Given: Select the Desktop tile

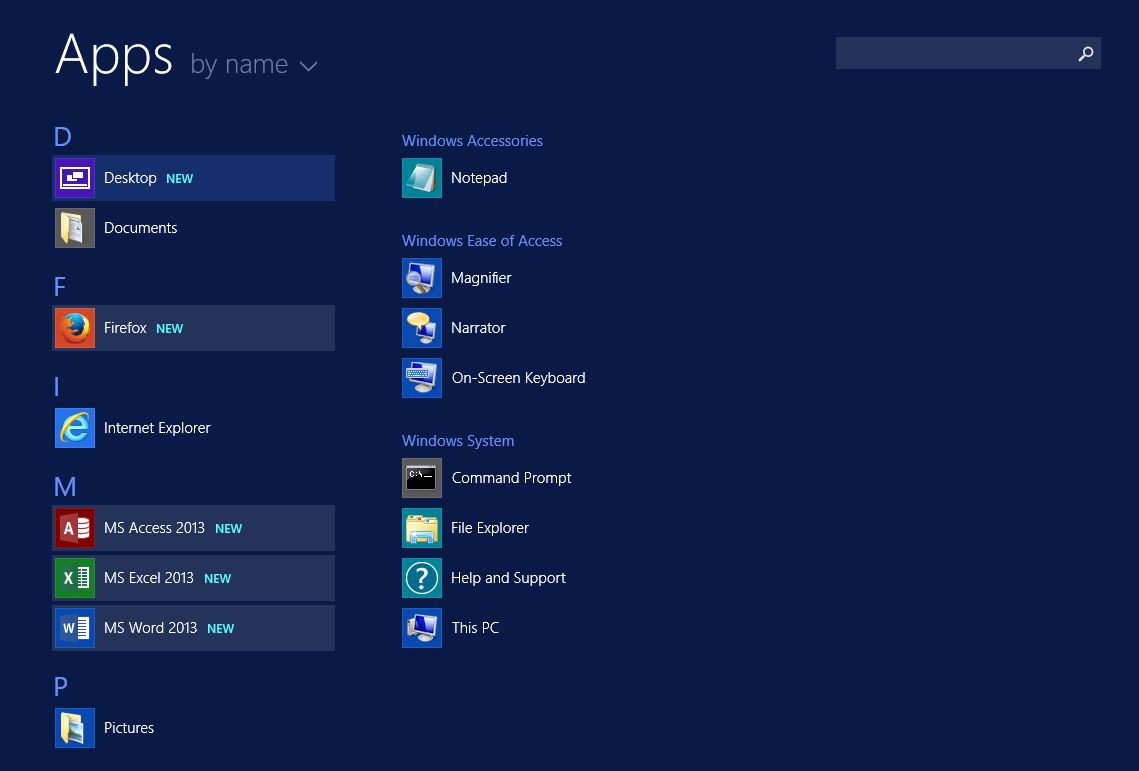Looking at the screenshot, I should 75,178.
